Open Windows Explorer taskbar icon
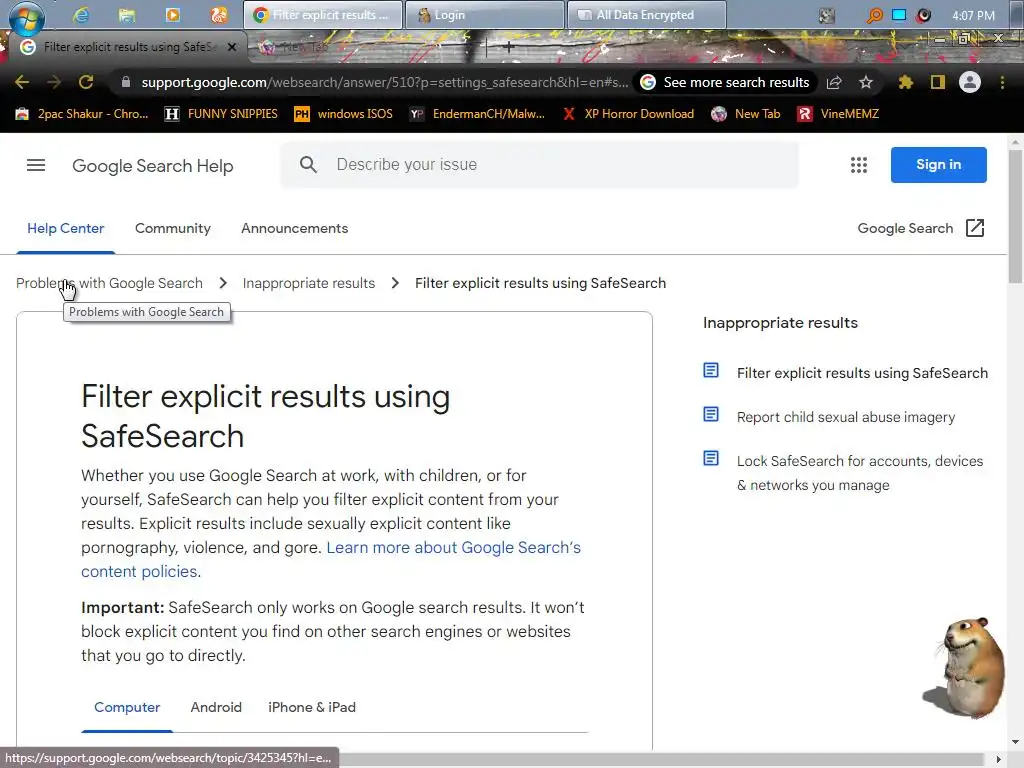1024x768 pixels. coord(127,15)
